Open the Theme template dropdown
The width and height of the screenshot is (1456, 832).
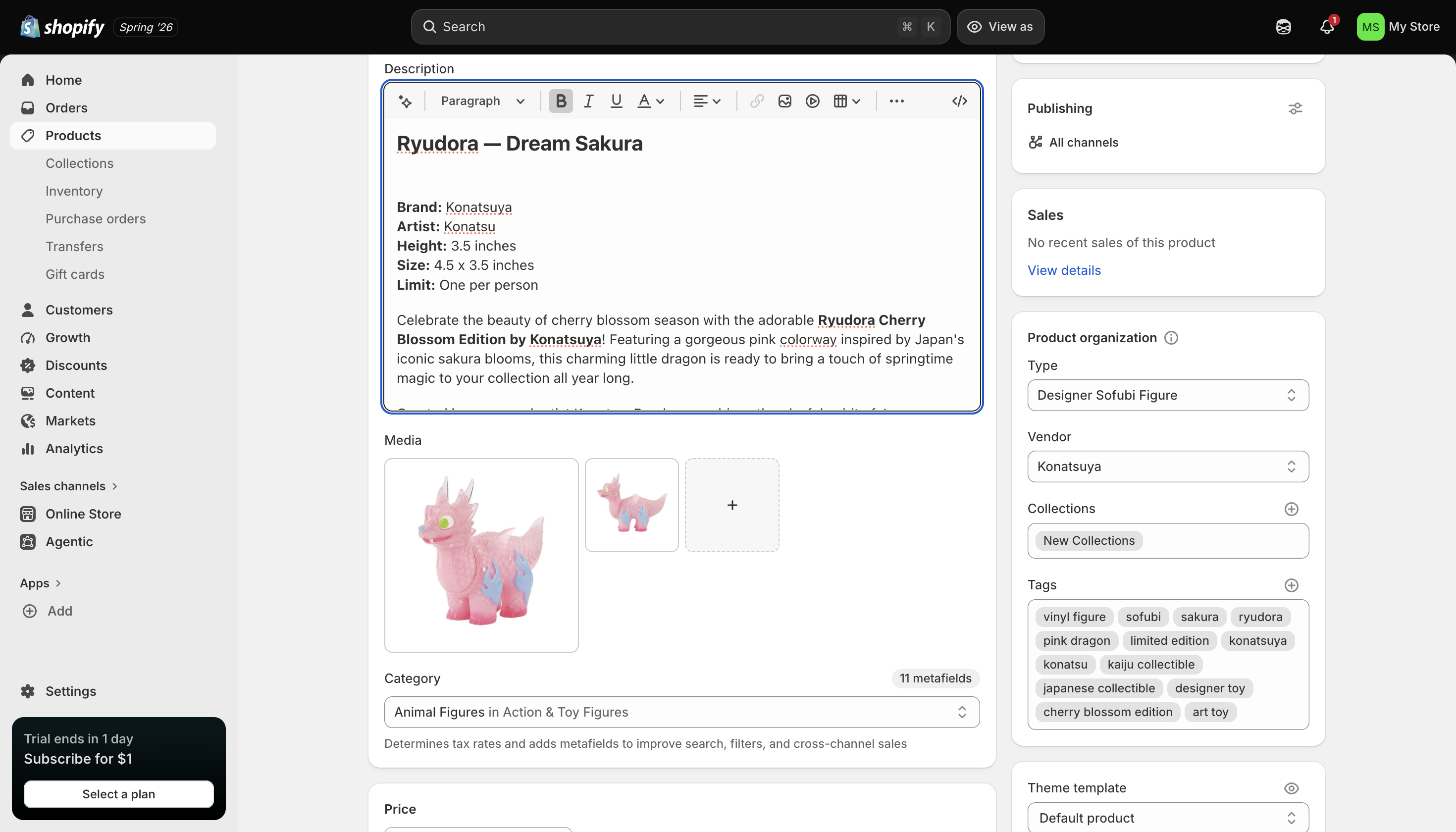1167,818
